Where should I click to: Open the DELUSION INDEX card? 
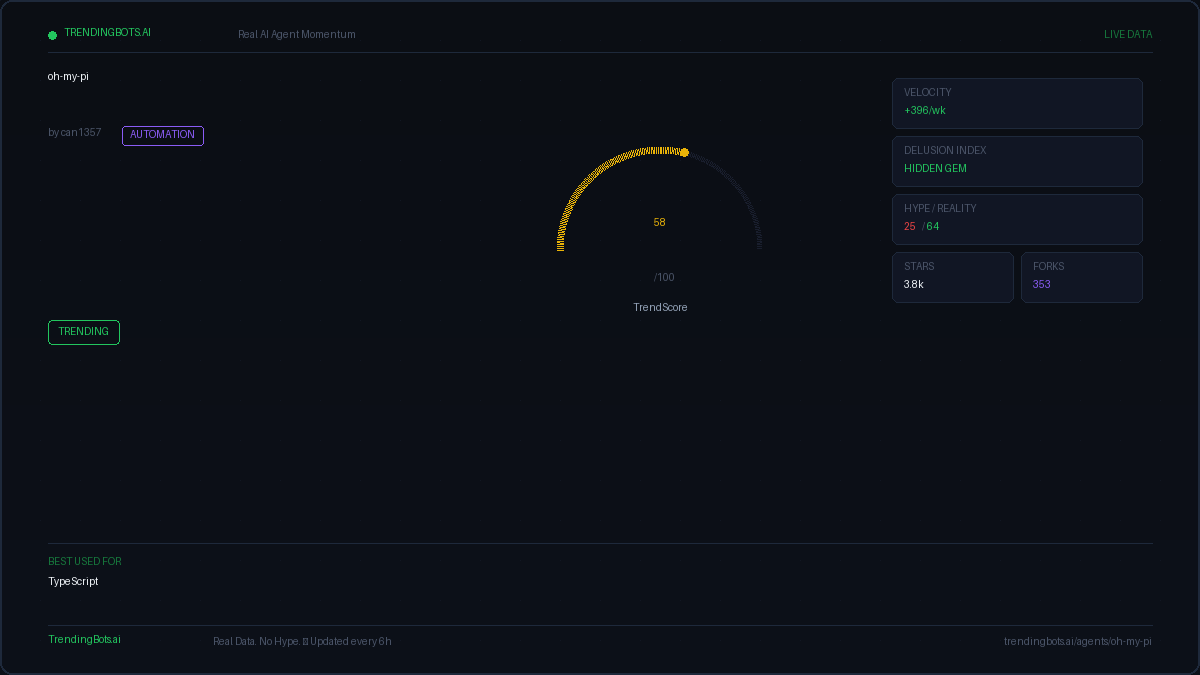(x=1017, y=161)
